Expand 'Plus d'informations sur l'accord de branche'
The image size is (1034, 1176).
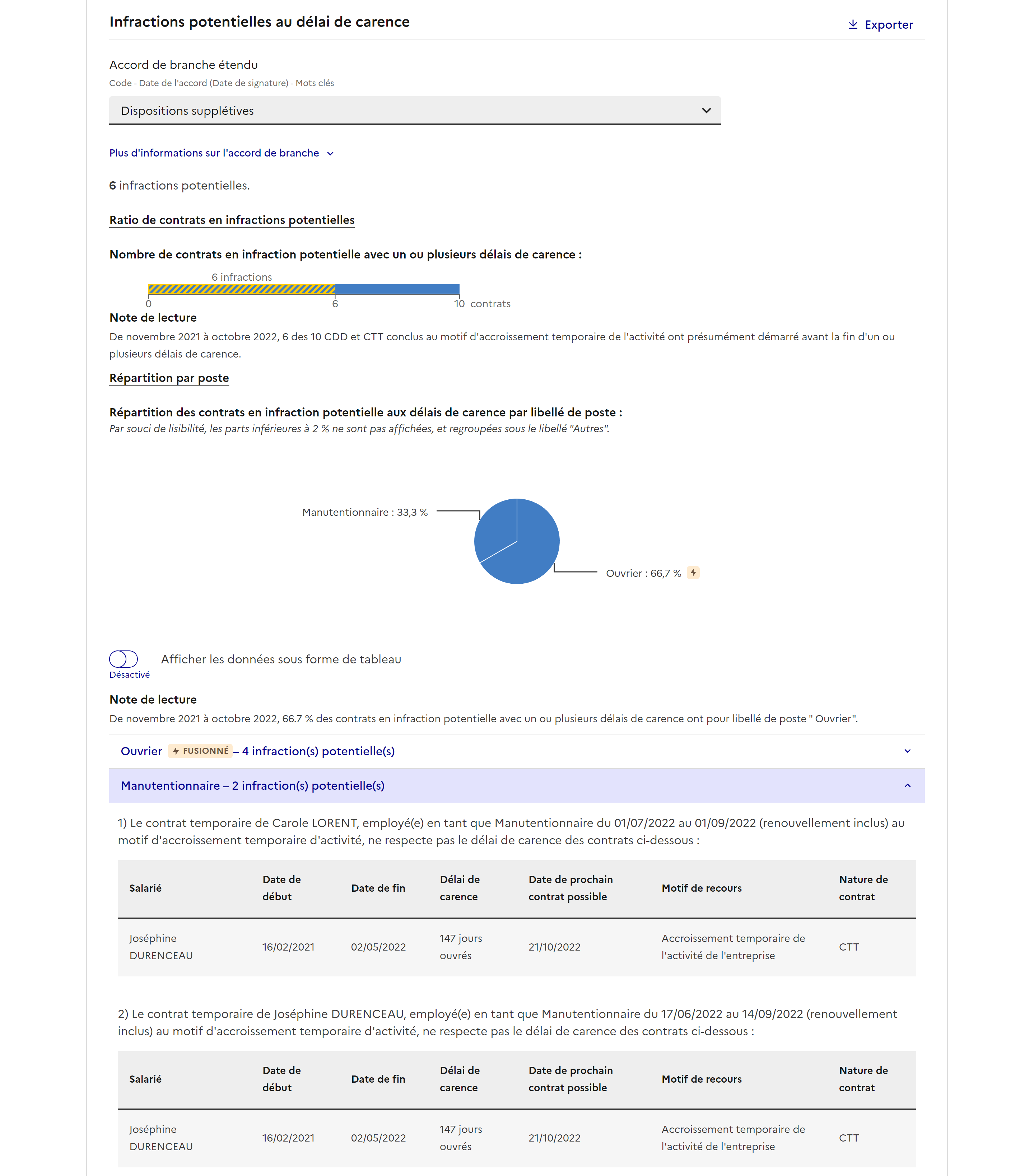click(214, 153)
